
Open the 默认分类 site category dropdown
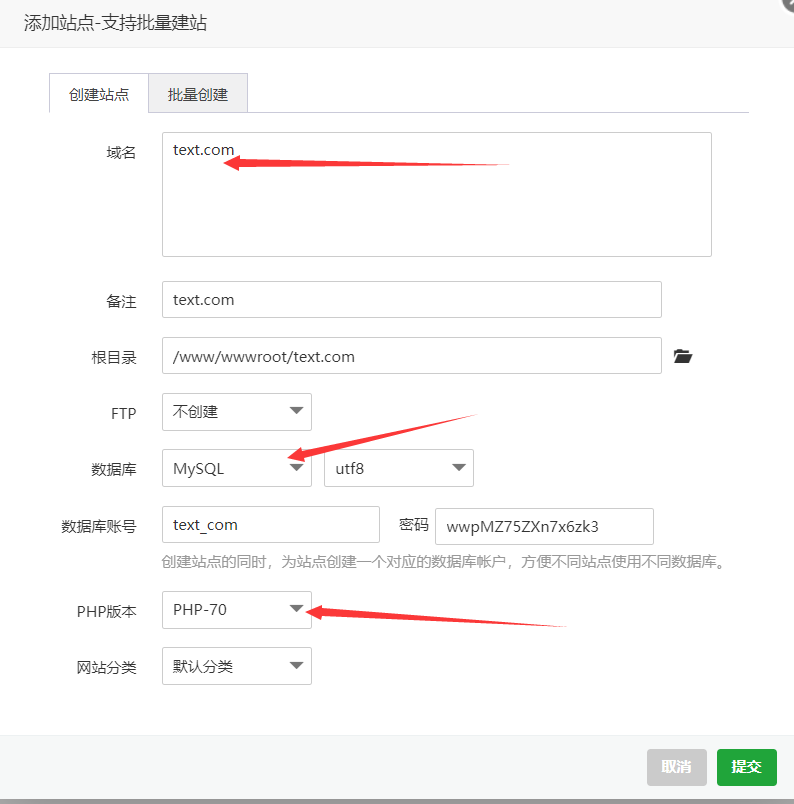coord(236,666)
